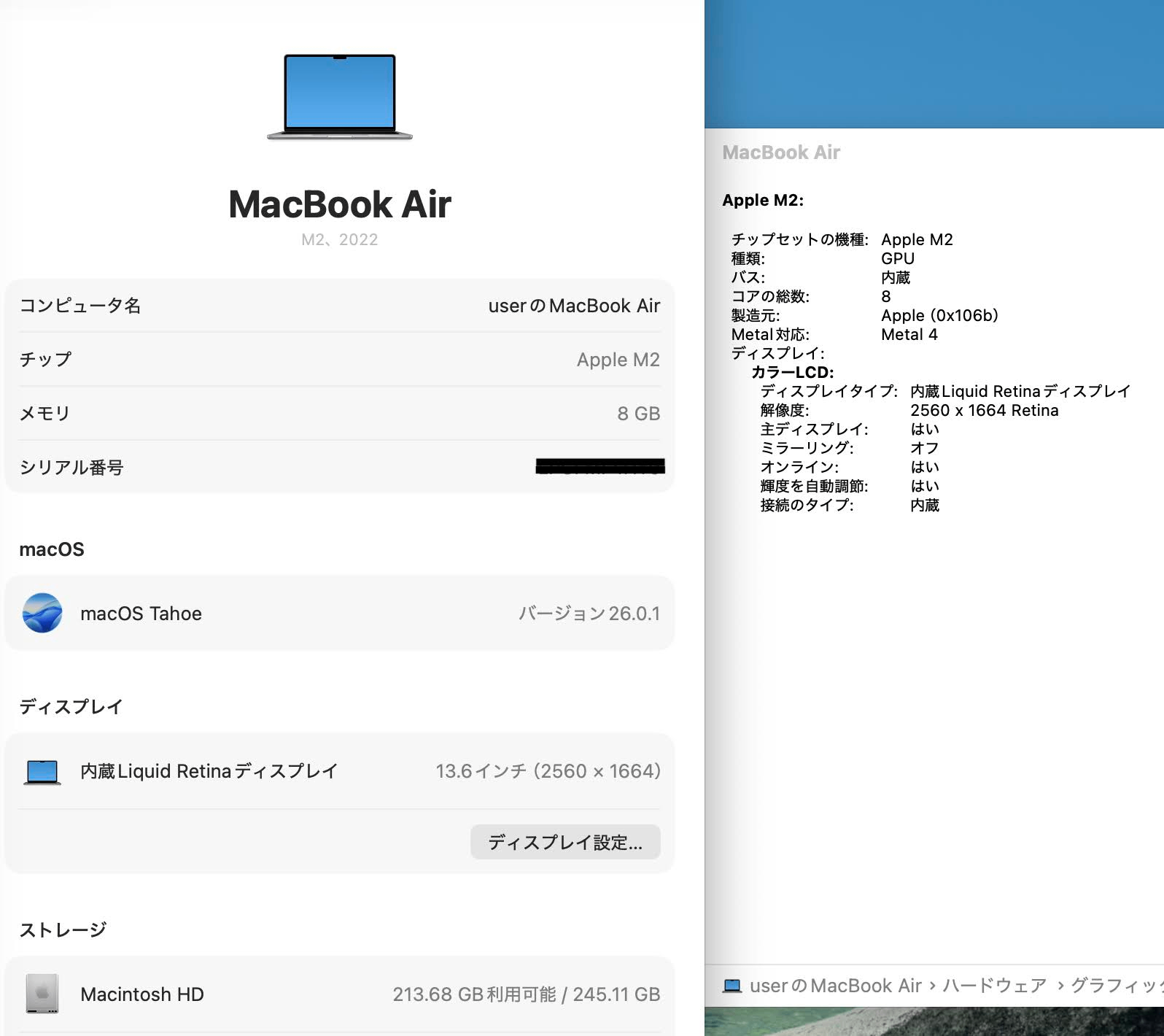Click the laptop icon in the path bar
1164x1036 pixels.
[732, 986]
